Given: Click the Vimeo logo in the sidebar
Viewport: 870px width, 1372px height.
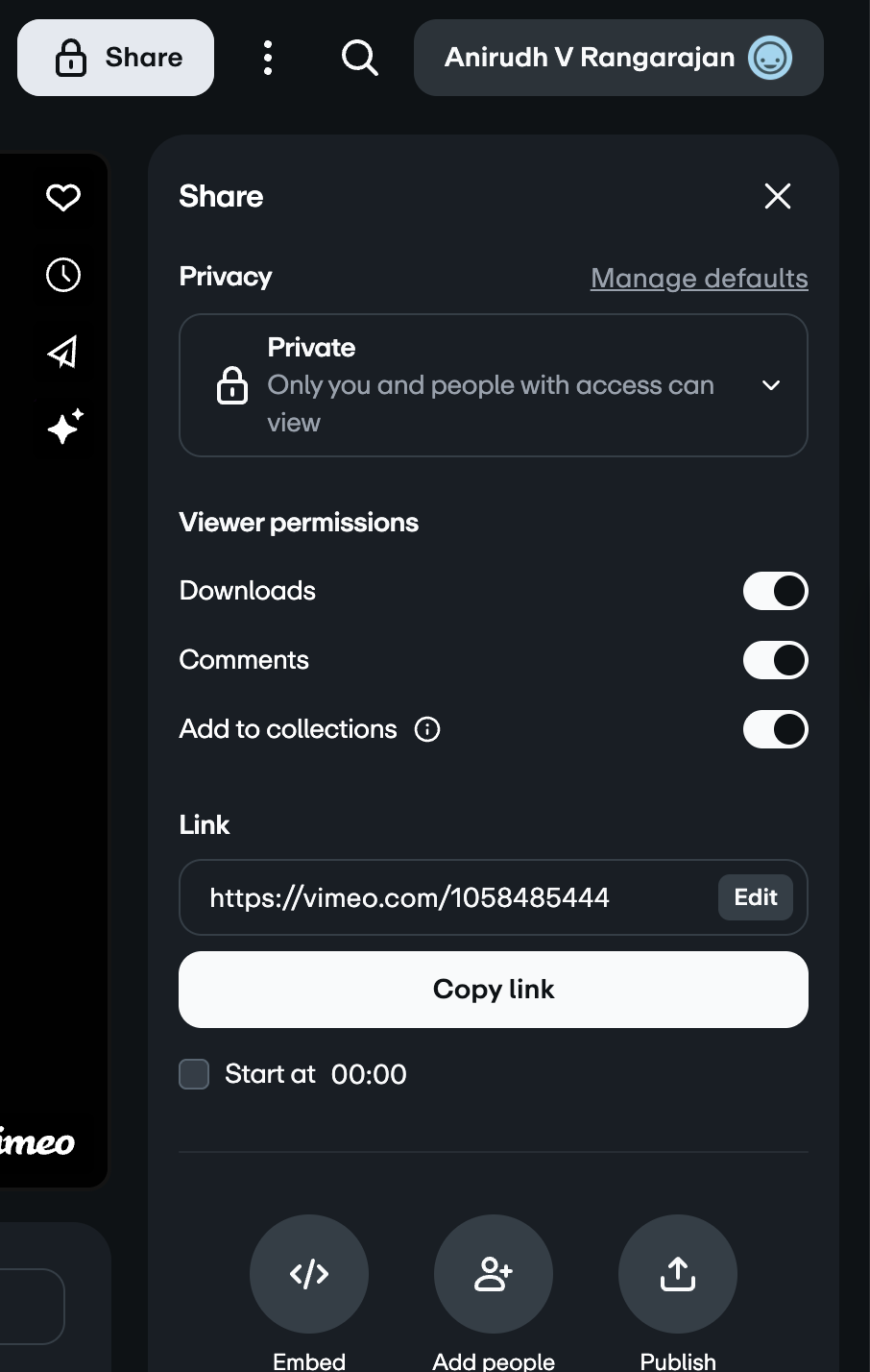Looking at the screenshot, I should point(38,1143).
